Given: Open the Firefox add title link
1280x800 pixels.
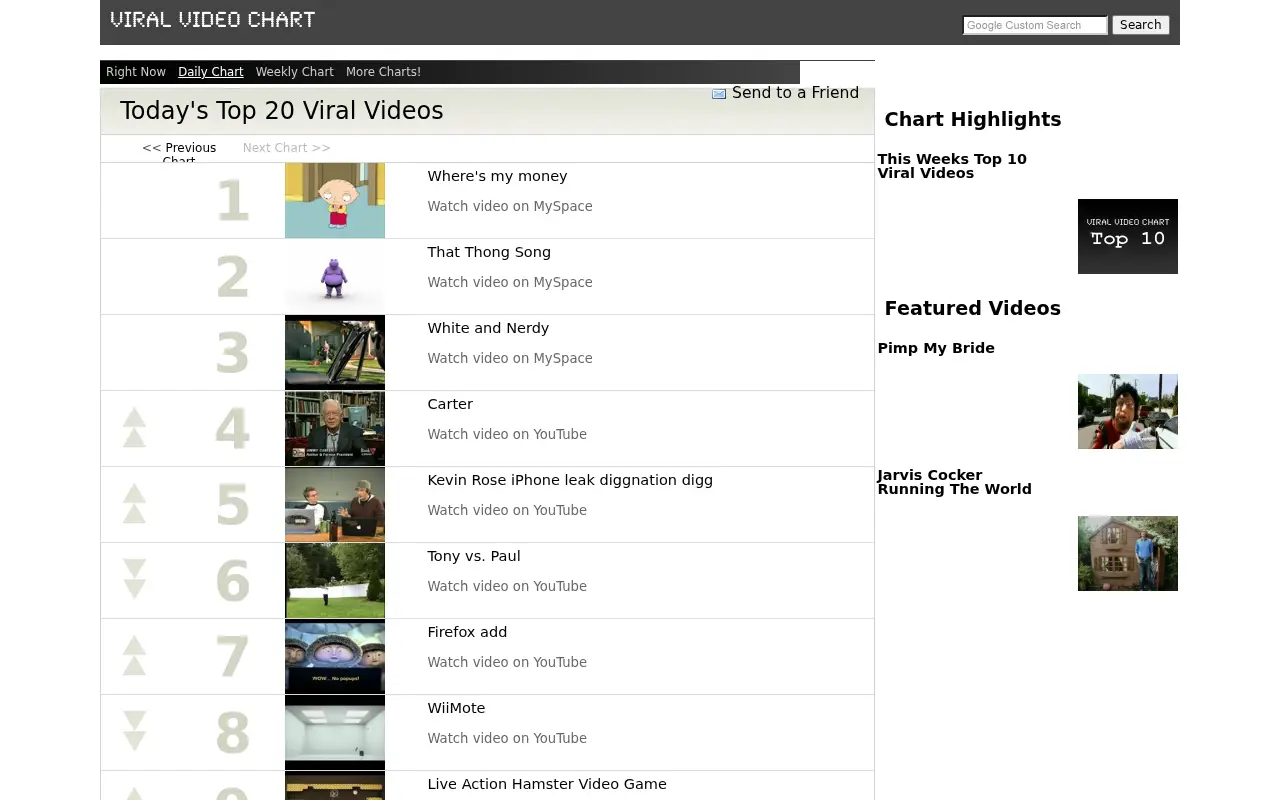Looking at the screenshot, I should coord(467,632).
